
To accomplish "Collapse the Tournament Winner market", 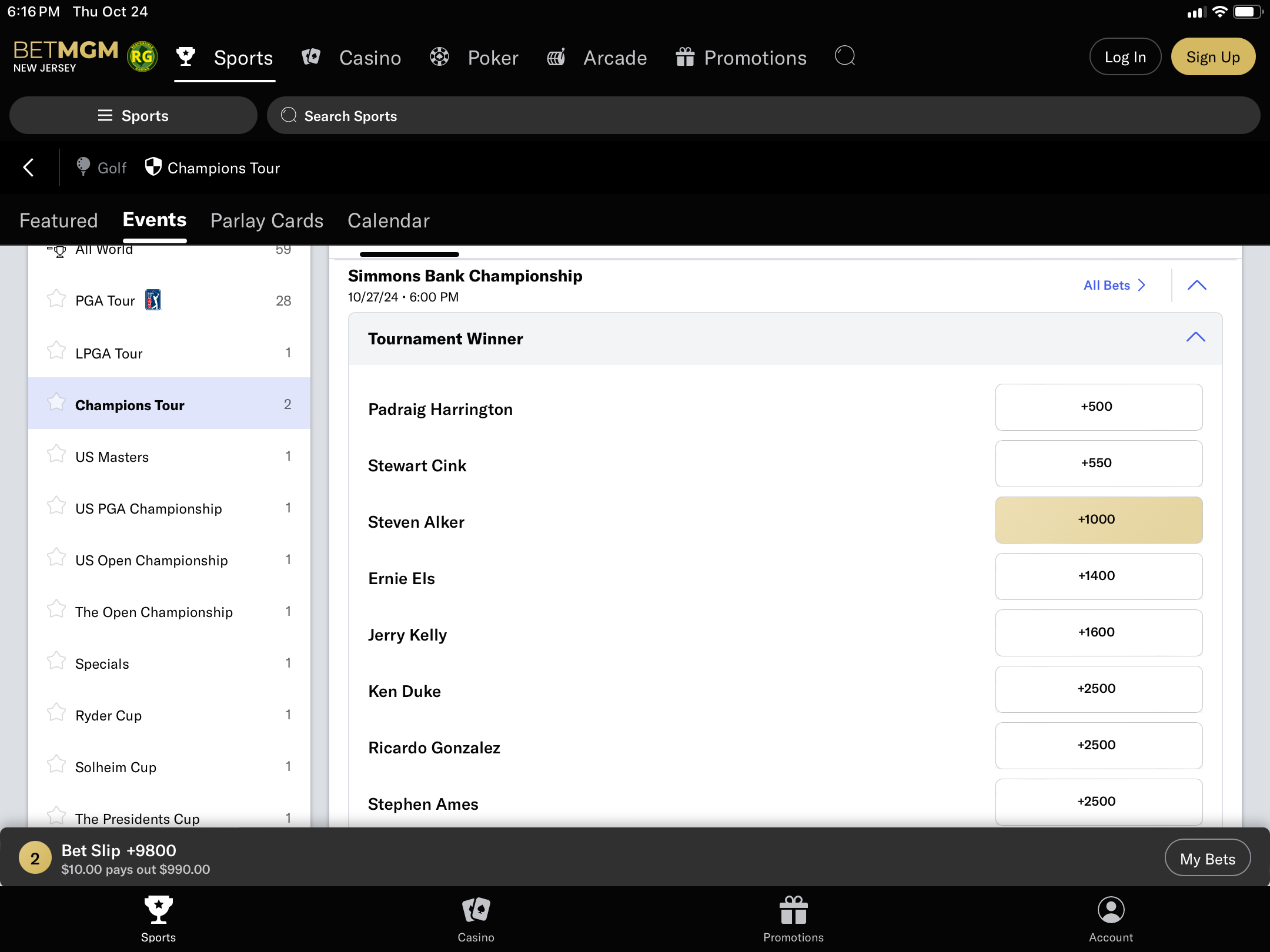I will 1195,337.
